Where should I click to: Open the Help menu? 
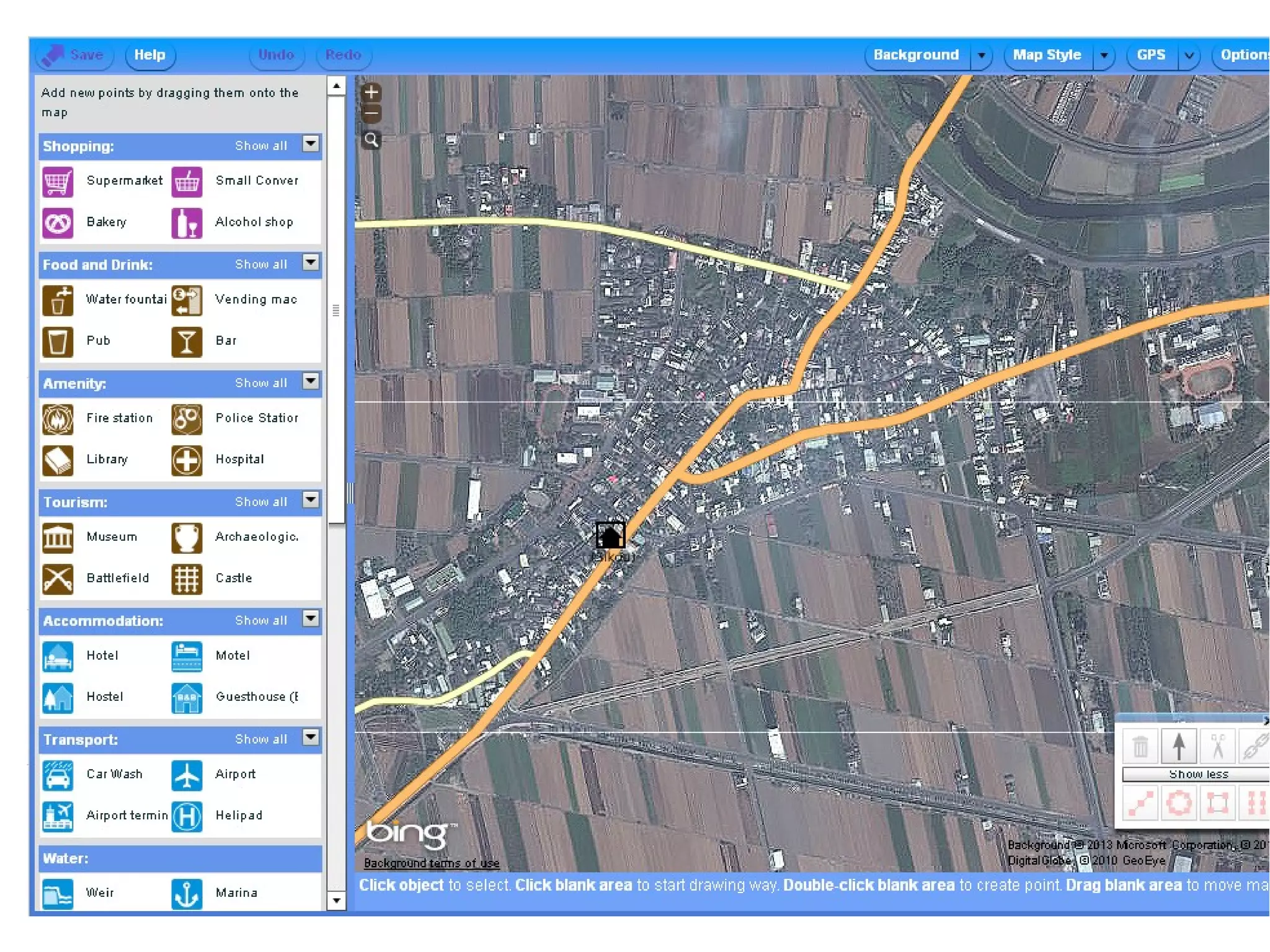point(149,55)
